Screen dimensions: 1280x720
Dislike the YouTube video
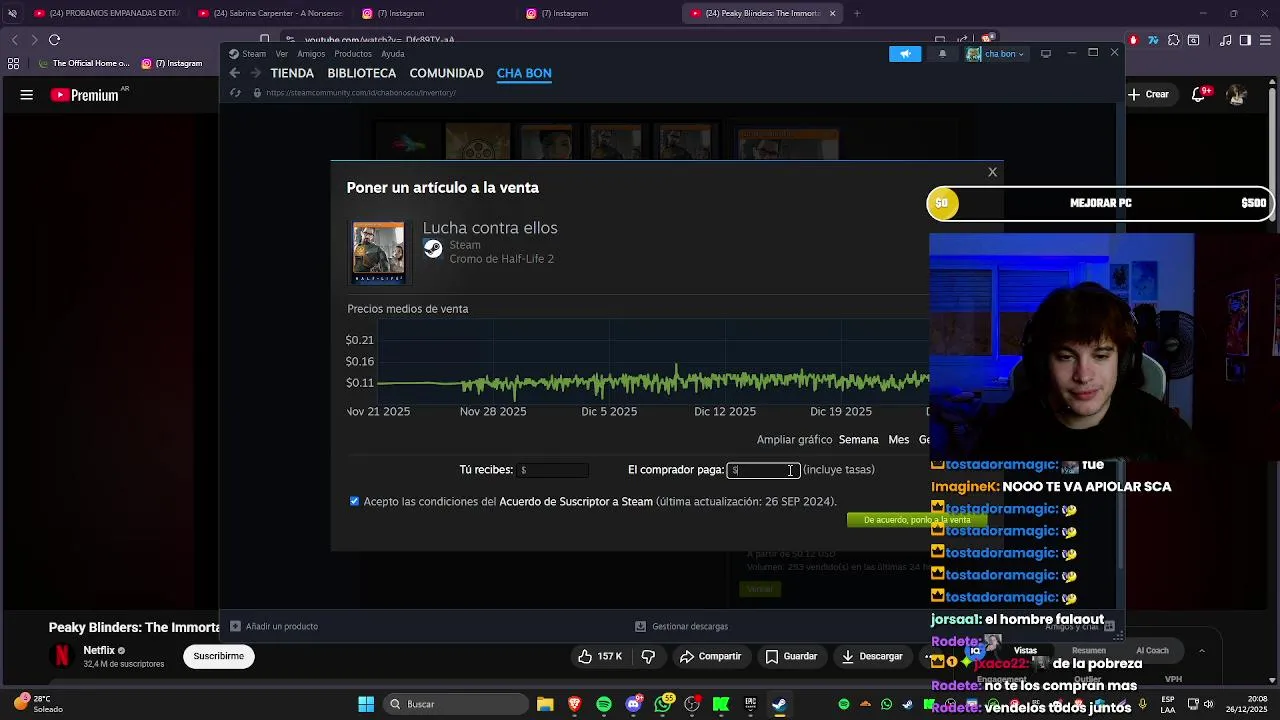[648, 656]
